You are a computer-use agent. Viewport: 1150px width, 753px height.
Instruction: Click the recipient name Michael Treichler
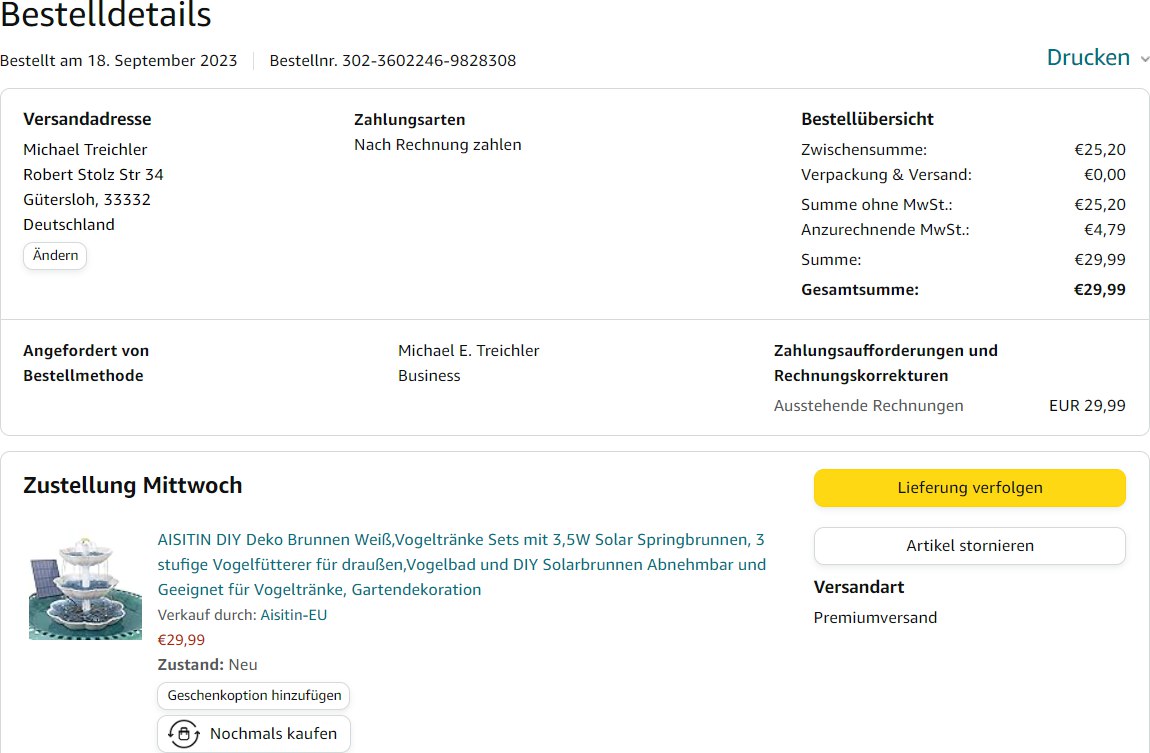(85, 150)
